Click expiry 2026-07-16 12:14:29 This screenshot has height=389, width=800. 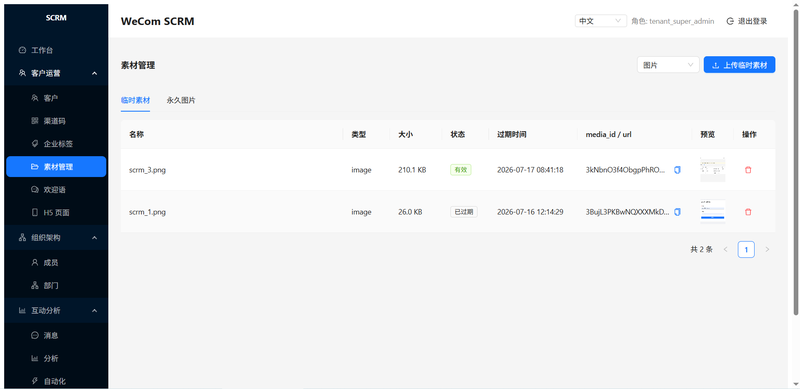click(530, 212)
